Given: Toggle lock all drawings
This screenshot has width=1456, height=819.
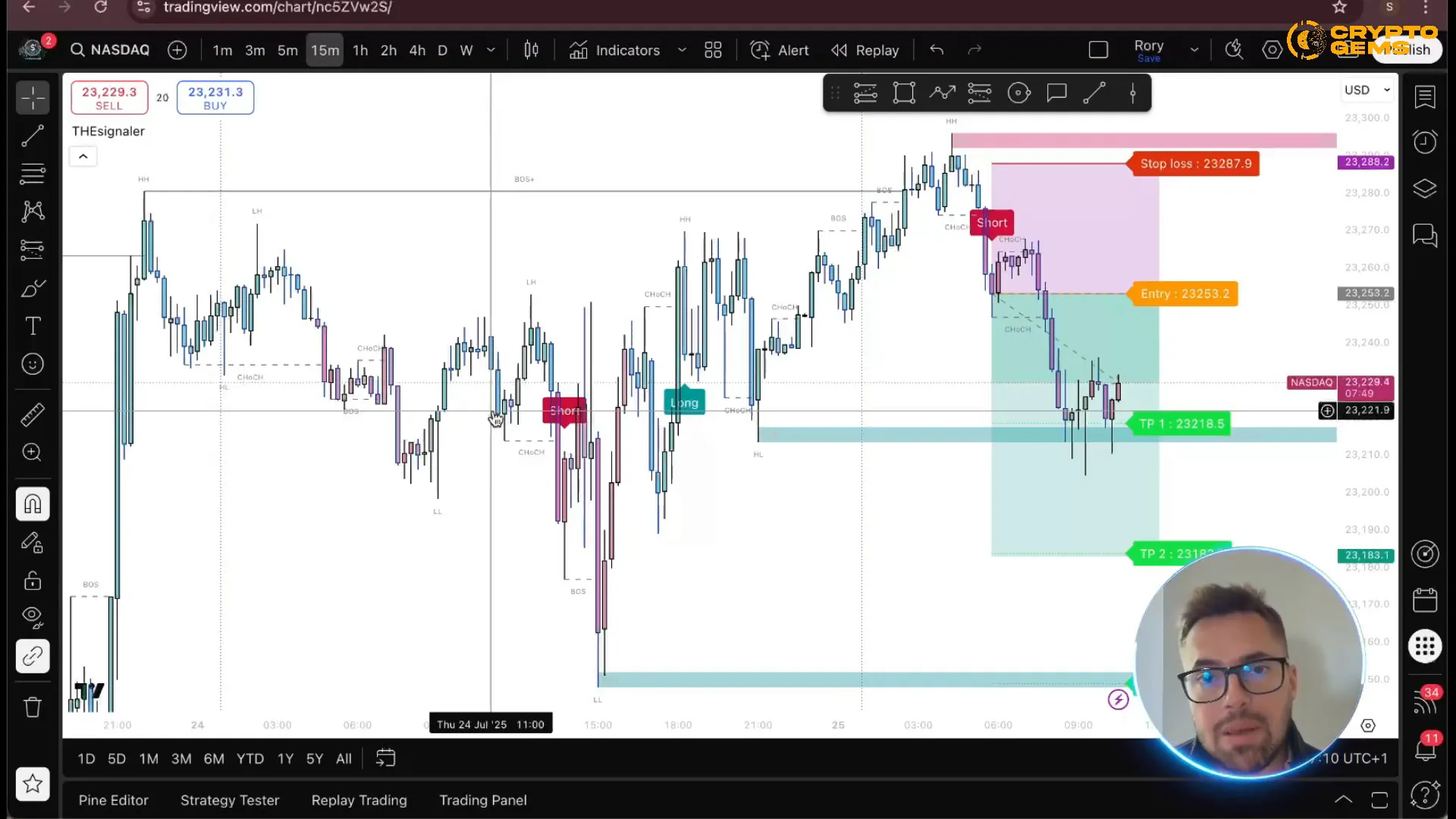Looking at the screenshot, I should (x=33, y=580).
